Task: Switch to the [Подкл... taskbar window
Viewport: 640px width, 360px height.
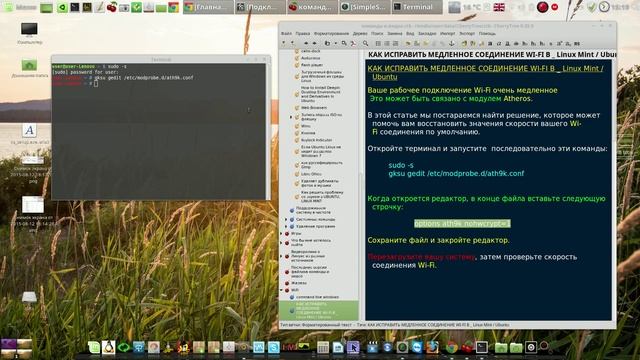Action: (260, 7)
